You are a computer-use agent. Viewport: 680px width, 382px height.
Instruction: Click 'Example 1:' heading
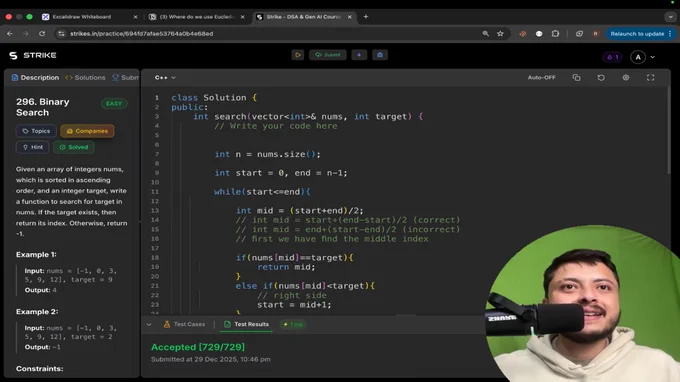click(x=36, y=255)
